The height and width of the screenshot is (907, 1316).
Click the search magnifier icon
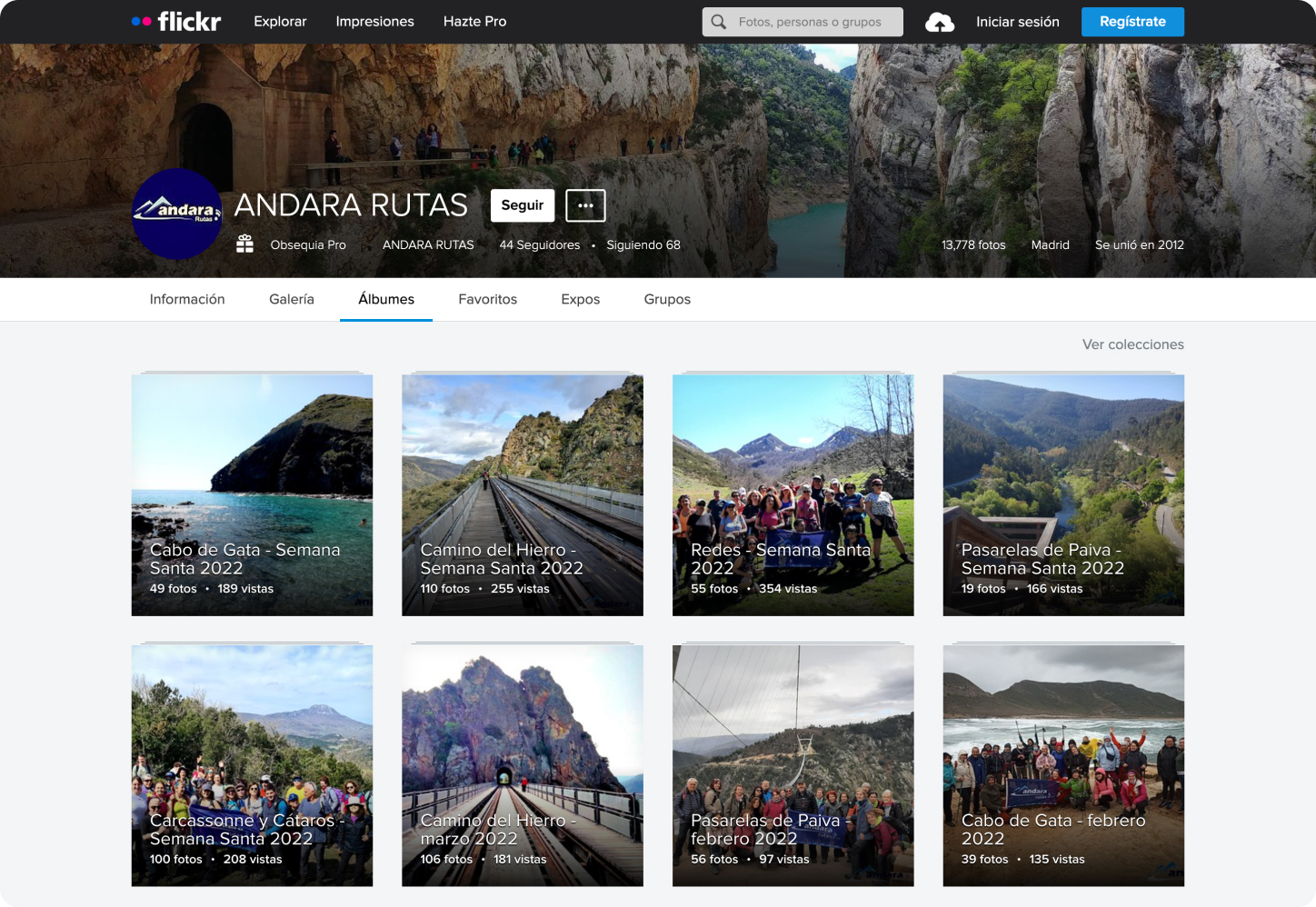point(719,22)
